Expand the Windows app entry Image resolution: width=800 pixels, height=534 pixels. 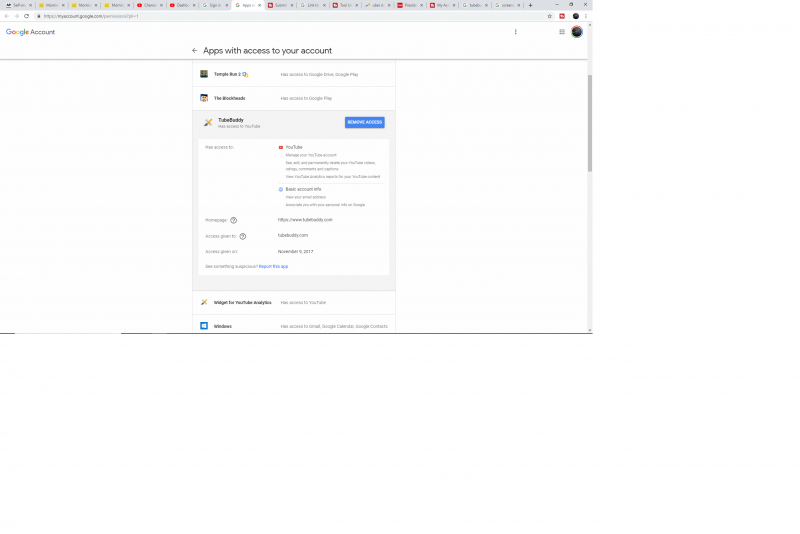[x=293, y=326]
